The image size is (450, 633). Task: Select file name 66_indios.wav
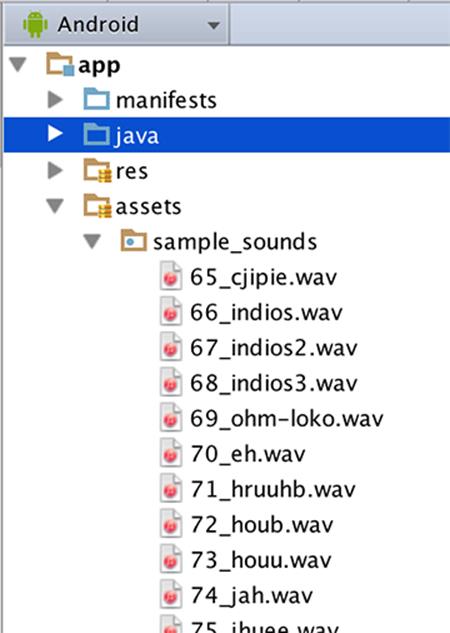pyautogui.click(x=266, y=313)
